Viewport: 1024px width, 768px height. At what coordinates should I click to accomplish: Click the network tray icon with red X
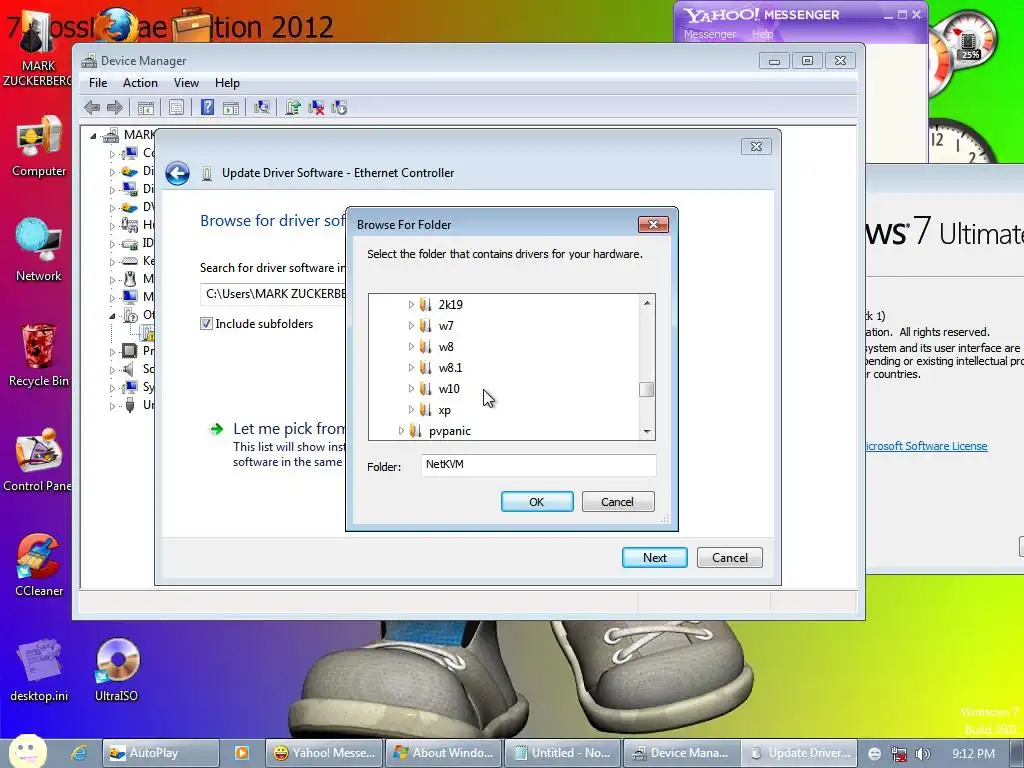point(899,754)
